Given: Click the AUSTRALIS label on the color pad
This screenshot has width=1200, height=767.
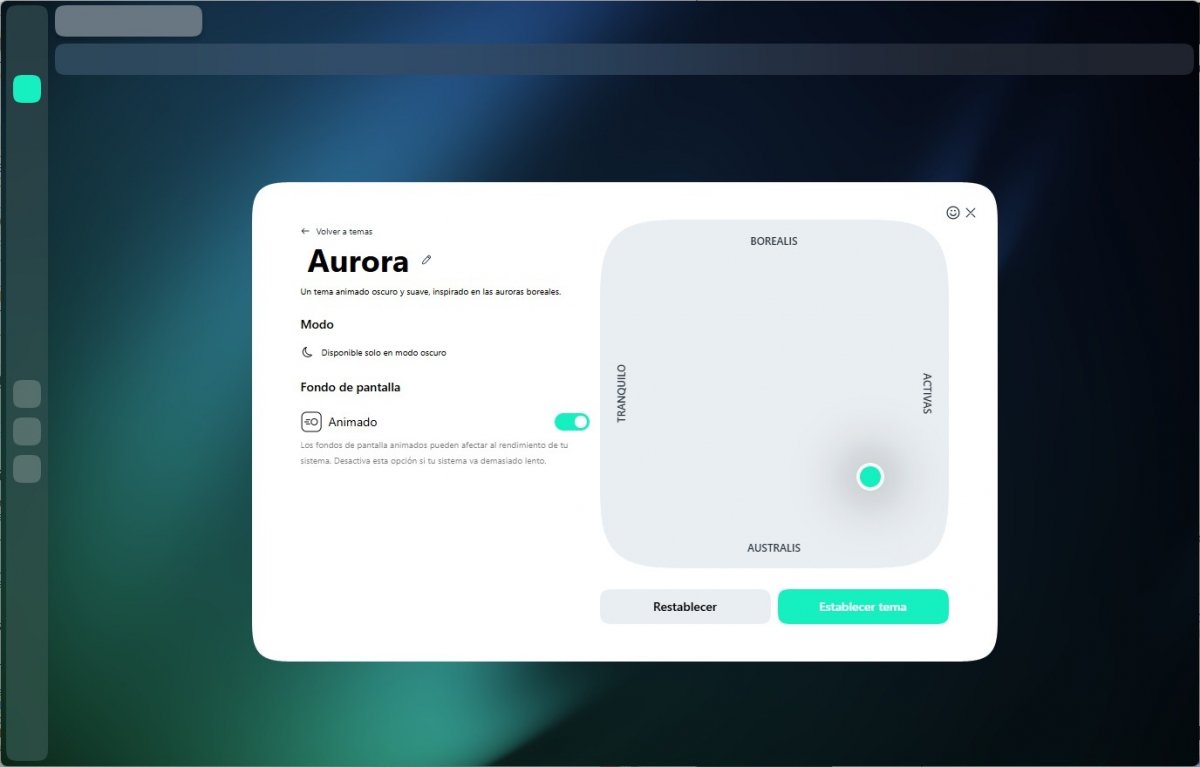Looking at the screenshot, I should 774,548.
